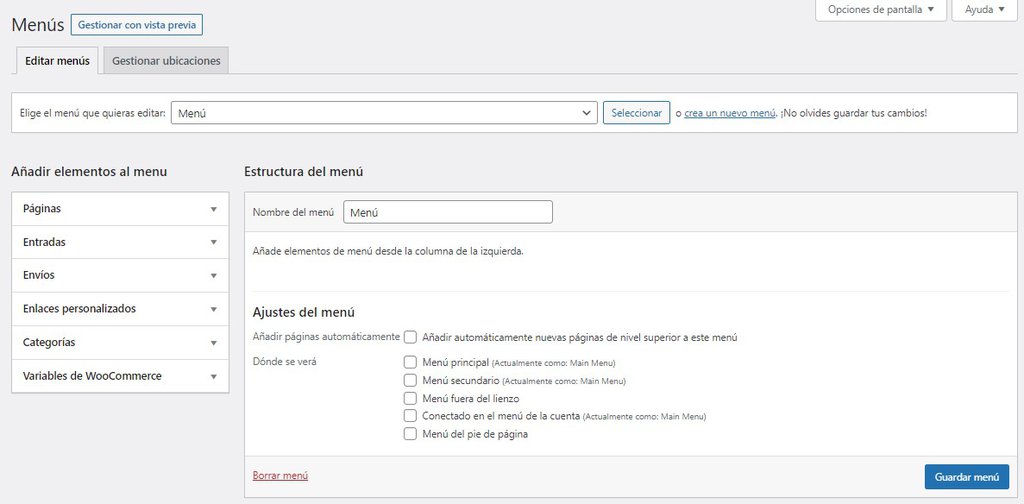Image resolution: width=1024 pixels, height=504 pixels.
Task: Click the Guardar menú button
Action: tap(967, 477)
